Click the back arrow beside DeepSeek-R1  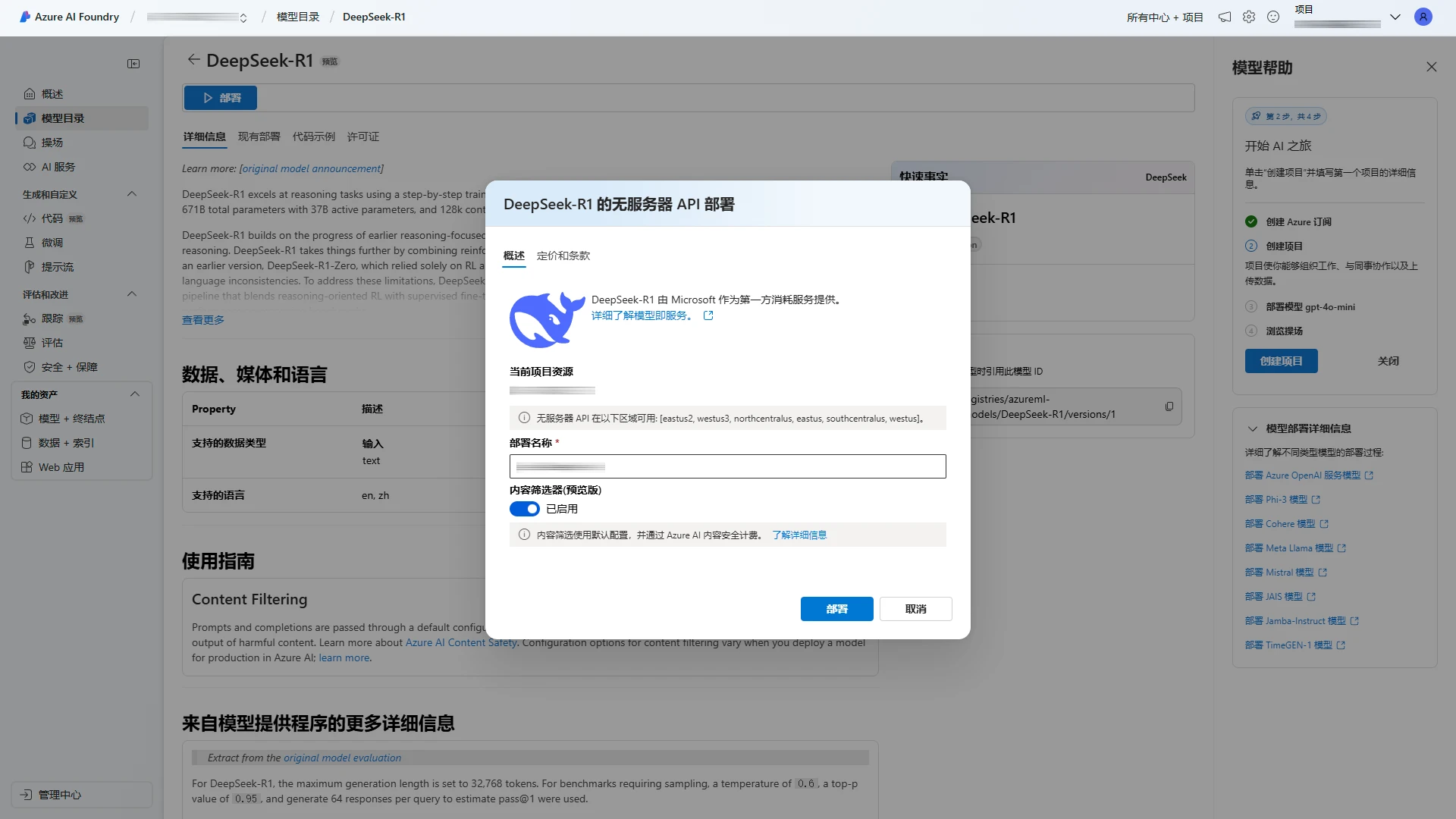[194, 59]
